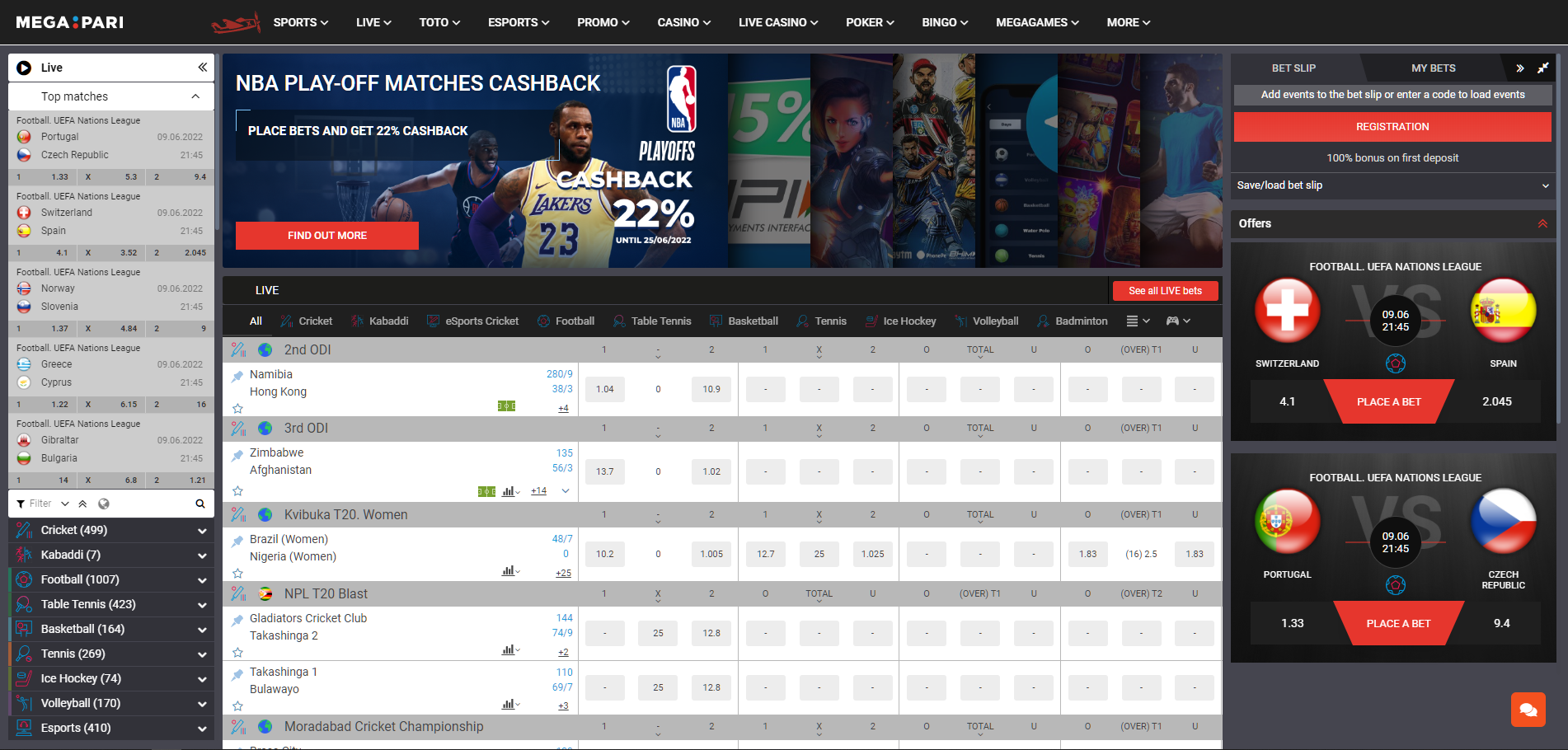This screenshot has height=750, width=1568.
Task: Click the football icon on Switzerland vs Spain offer
Action: click(1395, 363)
